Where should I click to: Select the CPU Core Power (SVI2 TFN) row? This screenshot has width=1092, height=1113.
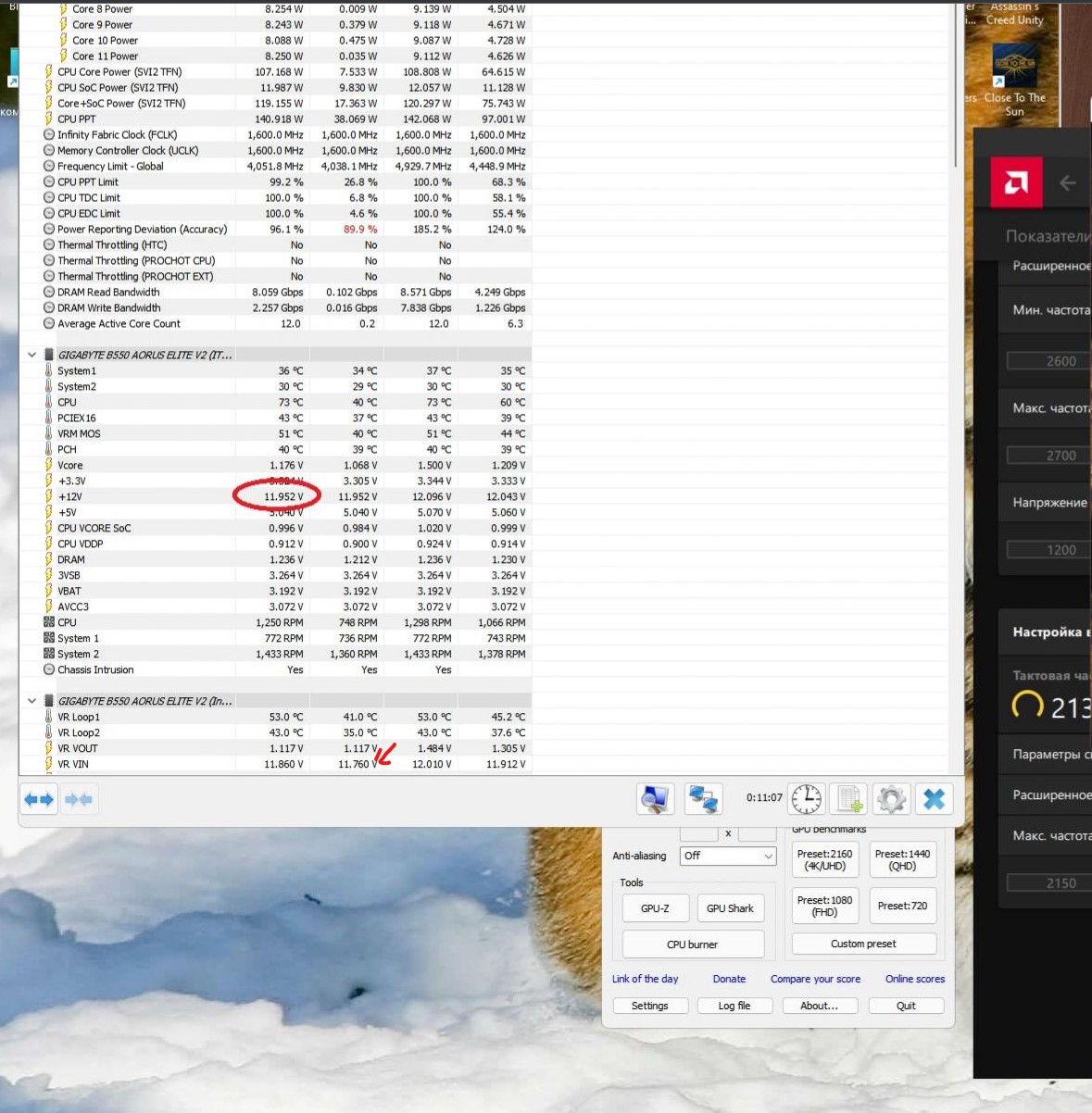pyautogui.click(x=276, y=71)
